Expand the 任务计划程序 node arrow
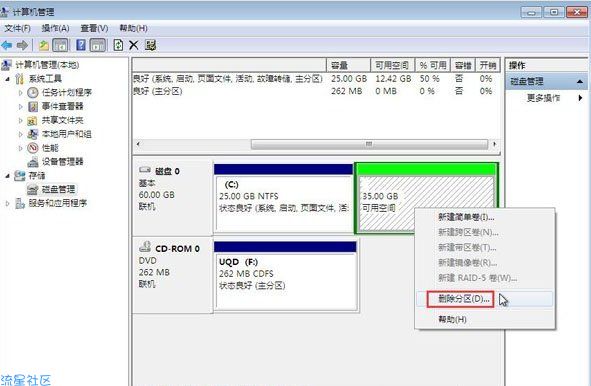The width and height of the screenshot is (591, 386). click(20, 93)
